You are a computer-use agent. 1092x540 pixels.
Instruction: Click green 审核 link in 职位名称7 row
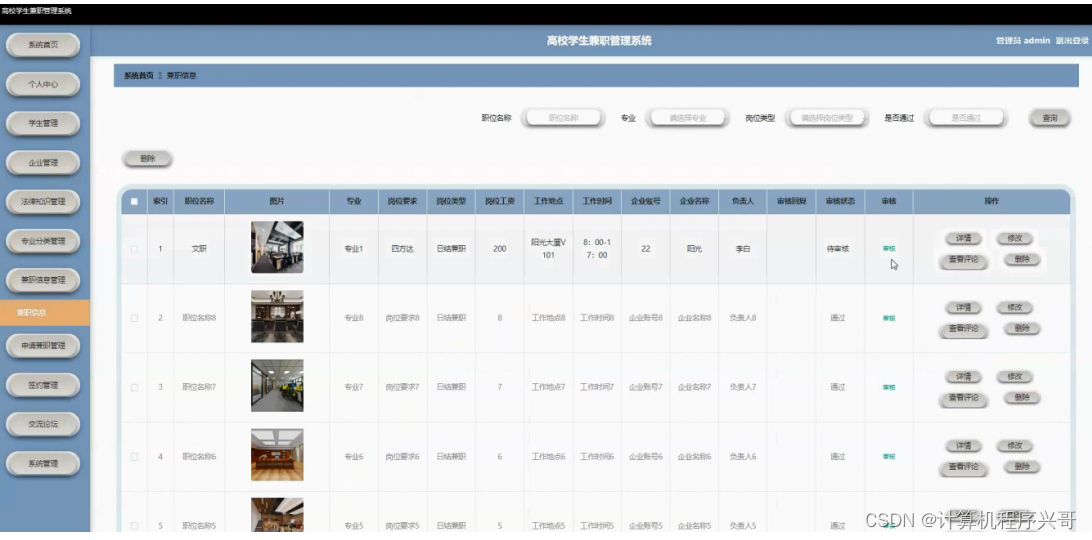tap(889, 387)
